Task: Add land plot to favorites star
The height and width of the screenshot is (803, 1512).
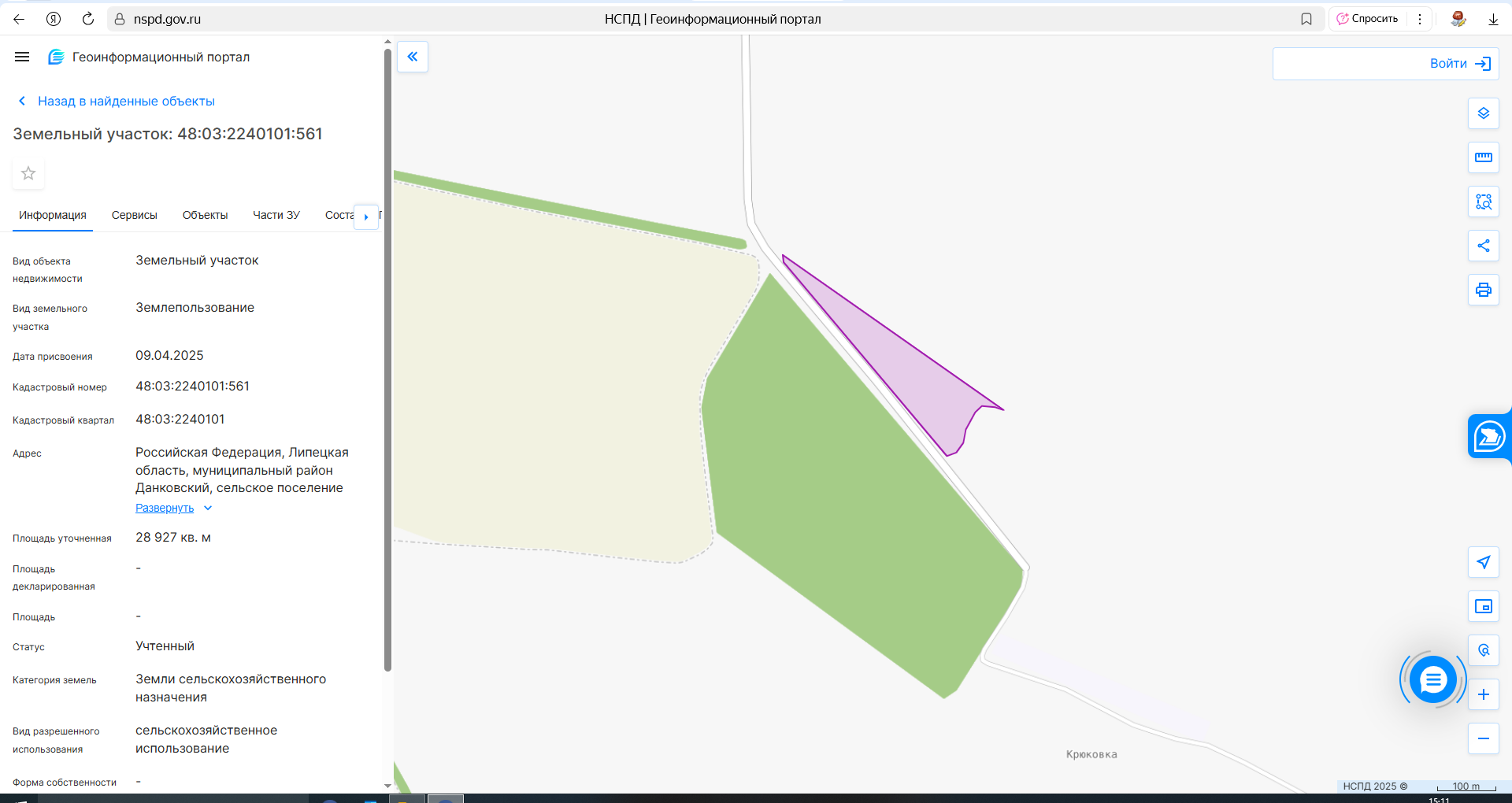Action: pyautogui.click(x=28, y=173)
